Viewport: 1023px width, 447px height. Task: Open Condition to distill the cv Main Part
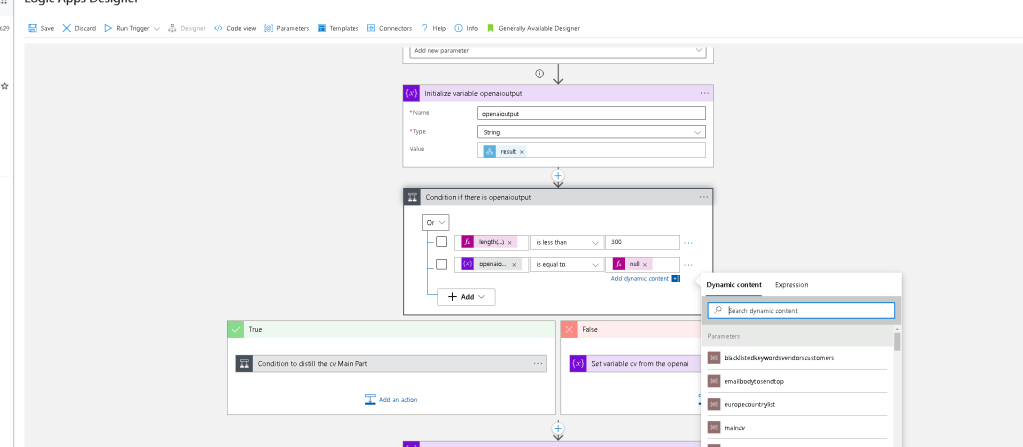click(x=391, y=363)
